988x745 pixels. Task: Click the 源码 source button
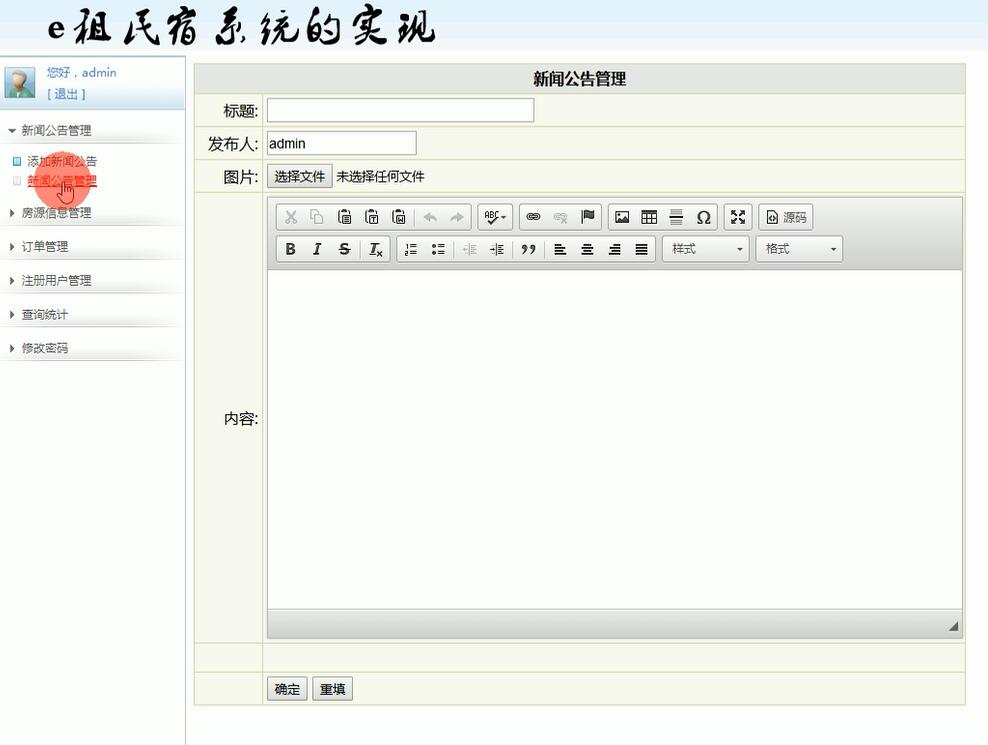(786, 217)
